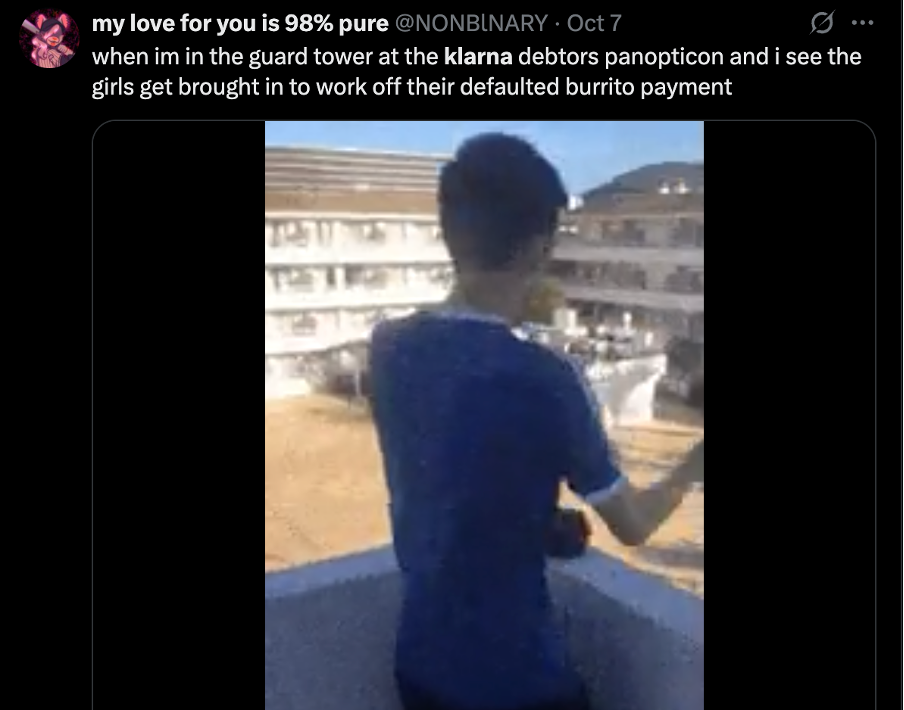Click the Grok slashed-circle icon
The width and height of the screenshot is (904, 710).
click(x=822, y=23)
